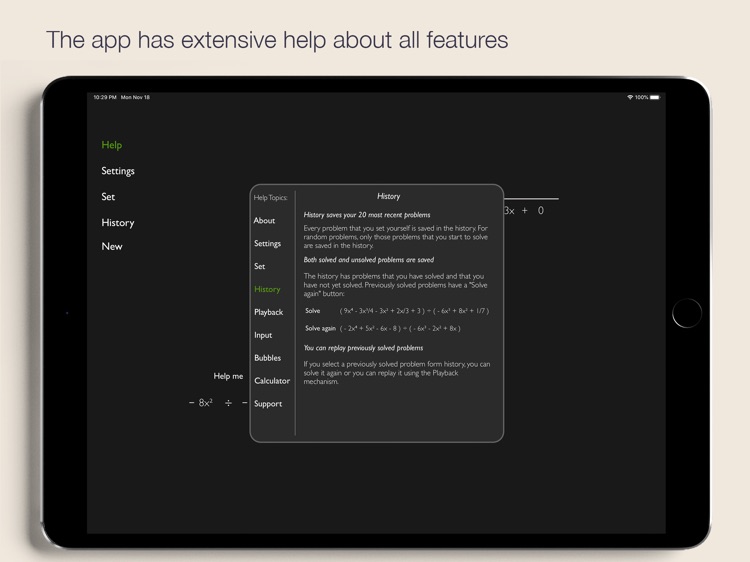Open the Bubbles help topic
Image resolution: width=750 pixels, height=562 pixels.
(x=267, y=358)
